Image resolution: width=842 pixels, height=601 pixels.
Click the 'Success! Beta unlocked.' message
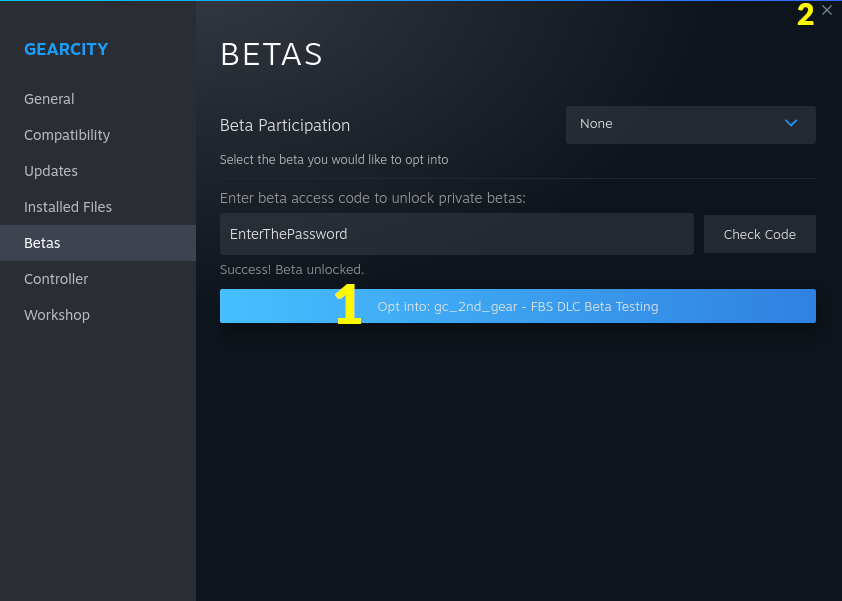tap(292, 270)
